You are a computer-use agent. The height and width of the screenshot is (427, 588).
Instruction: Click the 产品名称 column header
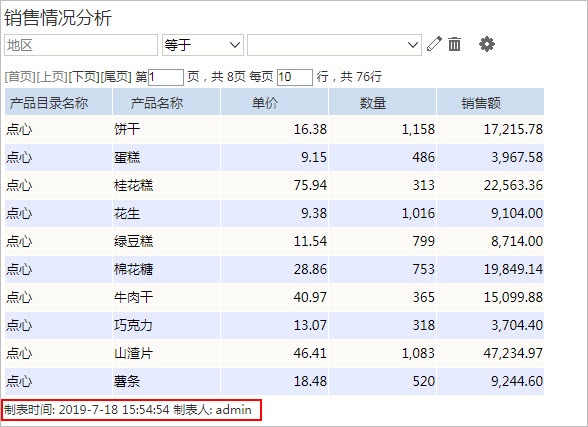166,102
